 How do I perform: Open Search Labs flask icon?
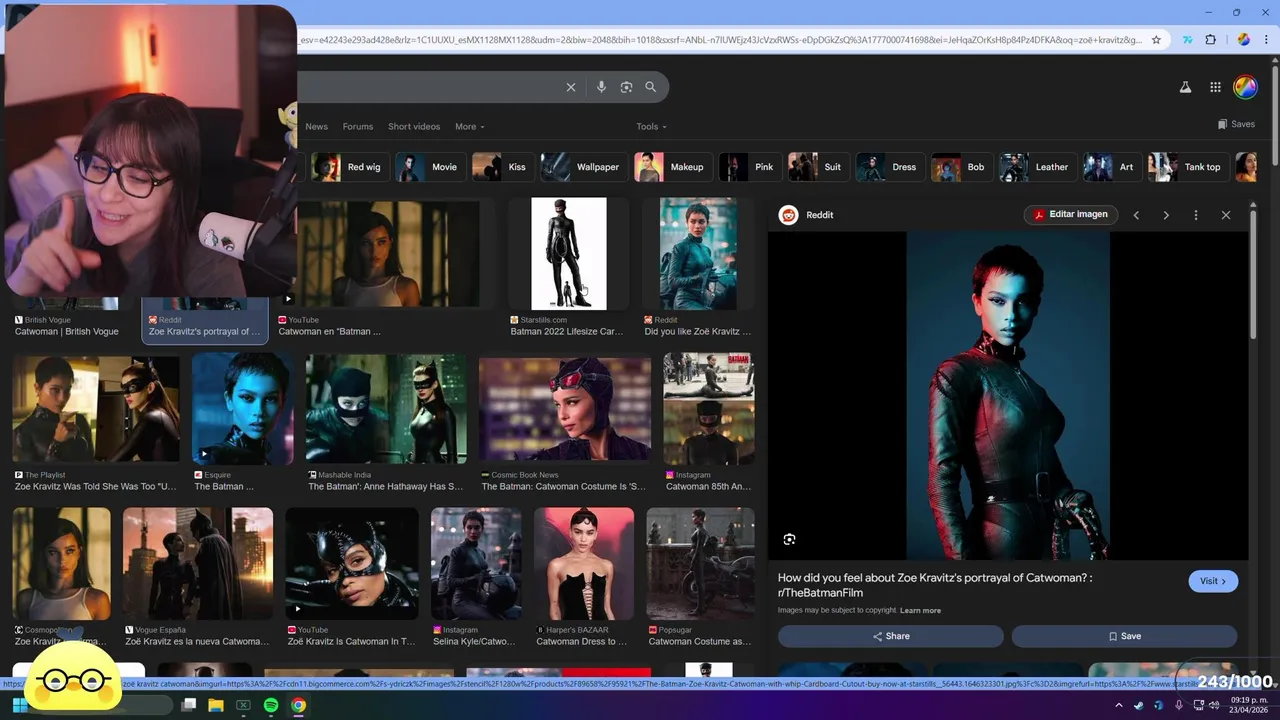click(1185, 87)
